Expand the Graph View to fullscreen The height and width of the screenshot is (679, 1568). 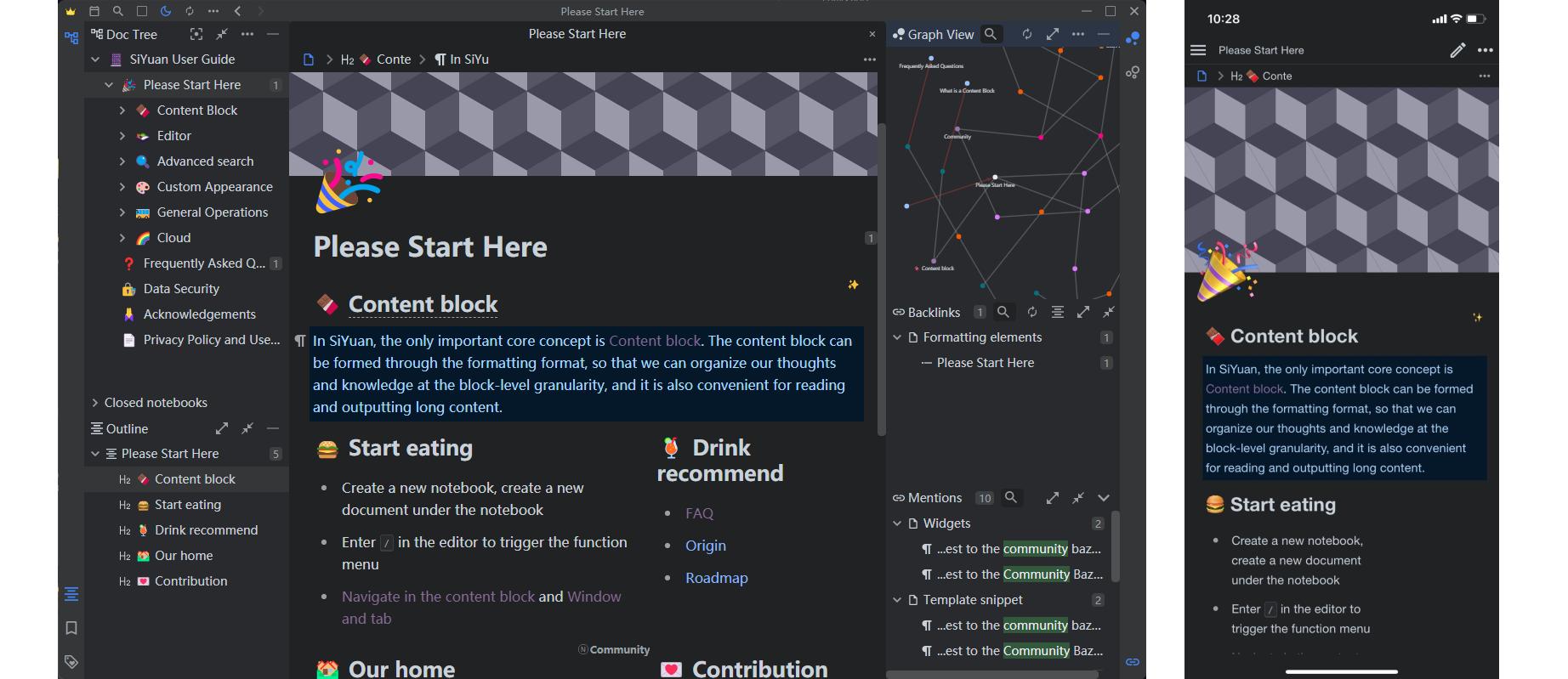tap(1053, 34)
